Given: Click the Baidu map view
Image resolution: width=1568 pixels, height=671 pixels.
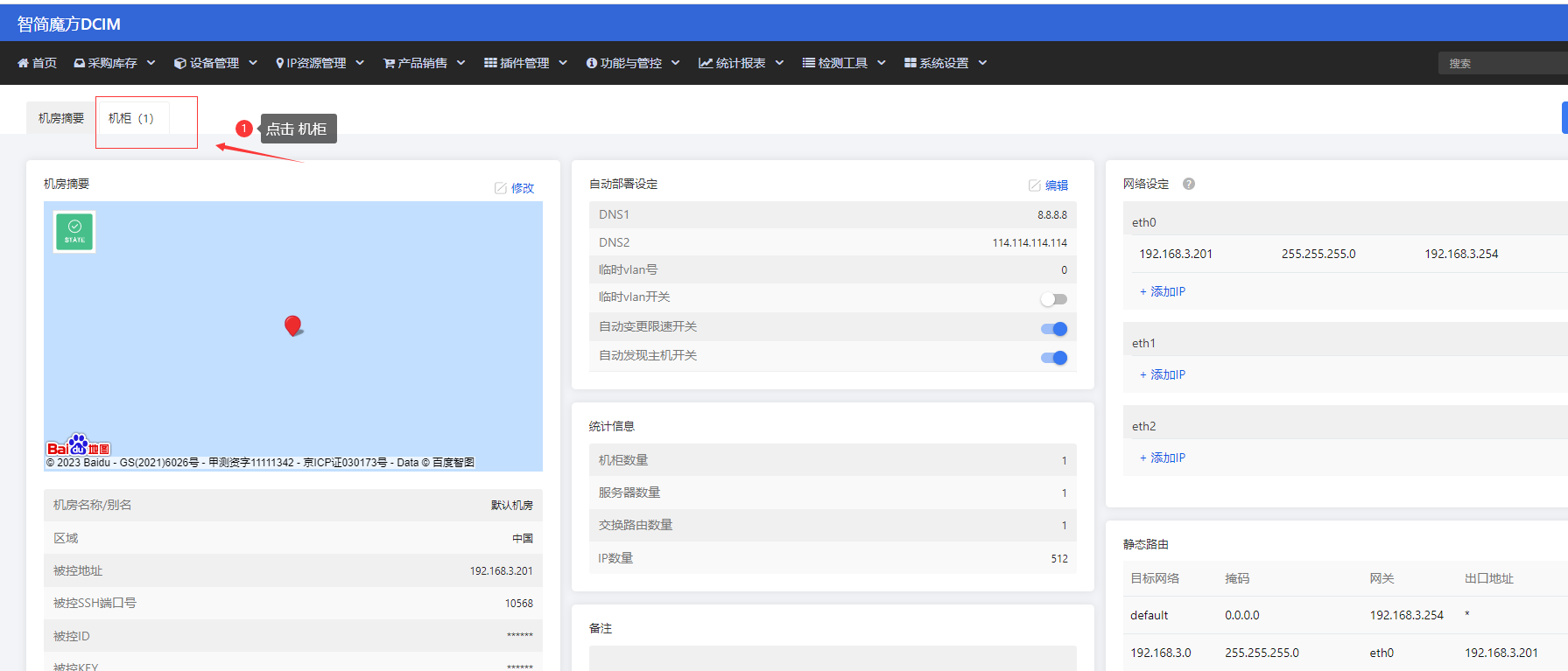Looking at the screenshot, I should (293, 336).
